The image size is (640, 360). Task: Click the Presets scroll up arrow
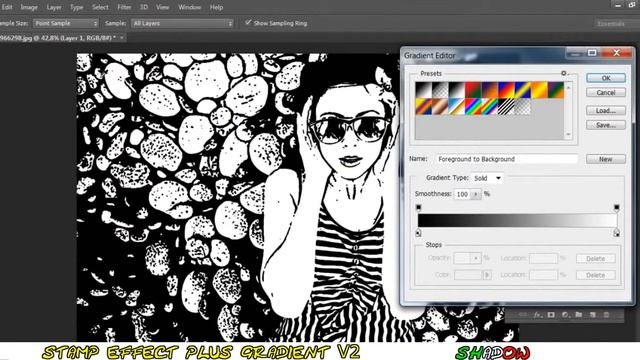tap(568, 87)
